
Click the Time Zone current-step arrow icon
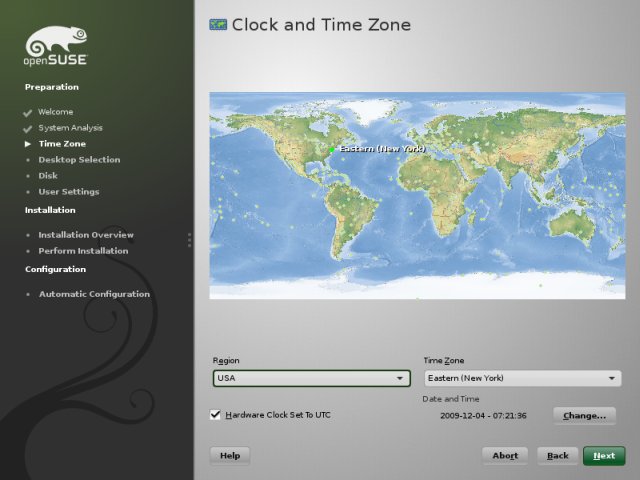pyautogui.click(x=28, y=144)
